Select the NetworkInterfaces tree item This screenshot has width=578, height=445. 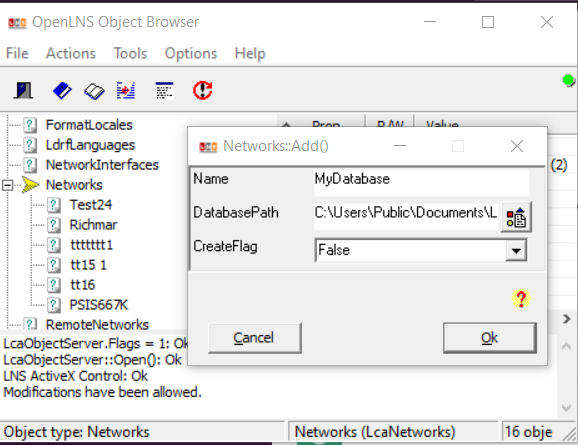102,165
